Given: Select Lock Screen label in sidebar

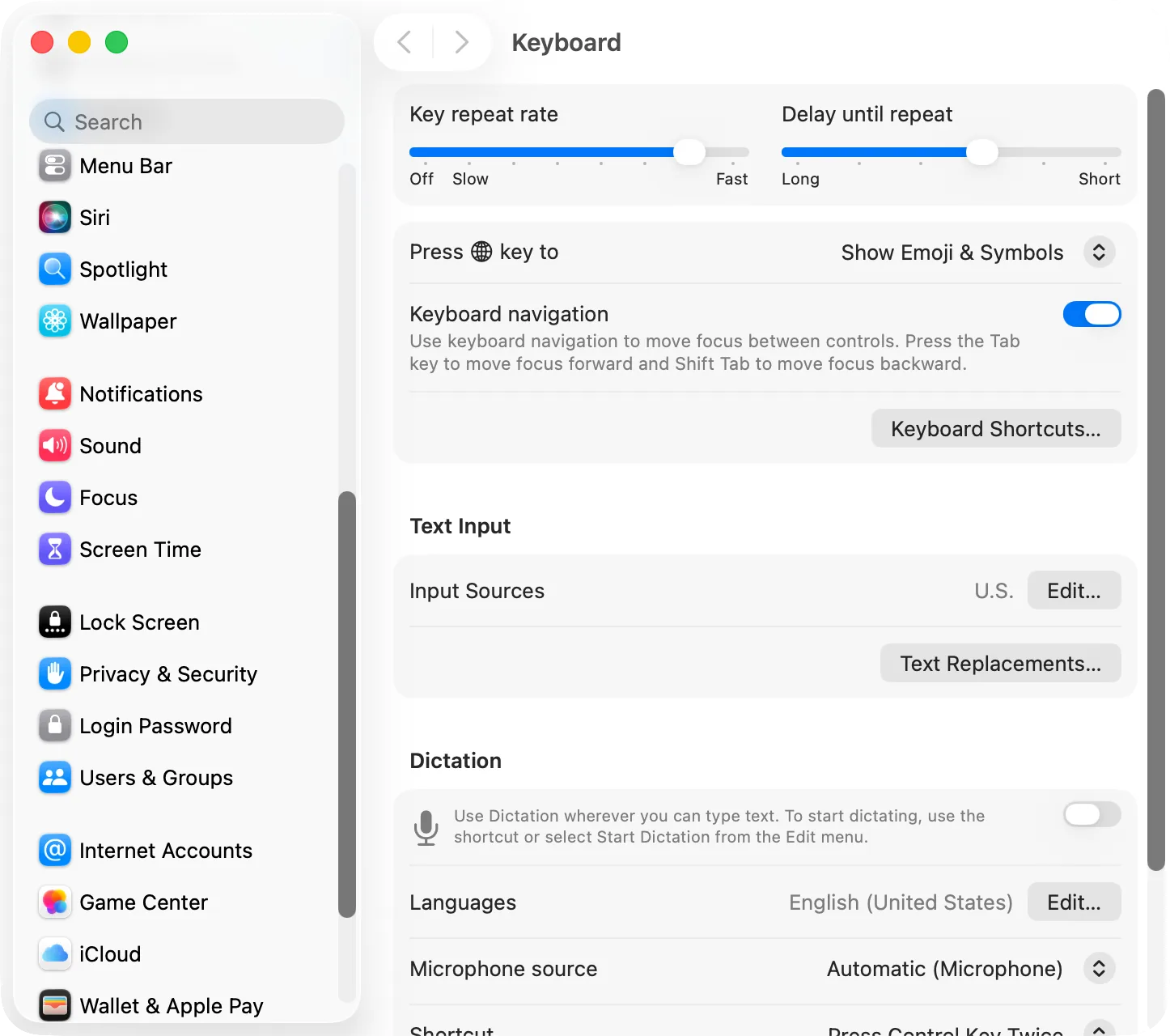Looking at the screenshot, I should [x=140, y=622].
